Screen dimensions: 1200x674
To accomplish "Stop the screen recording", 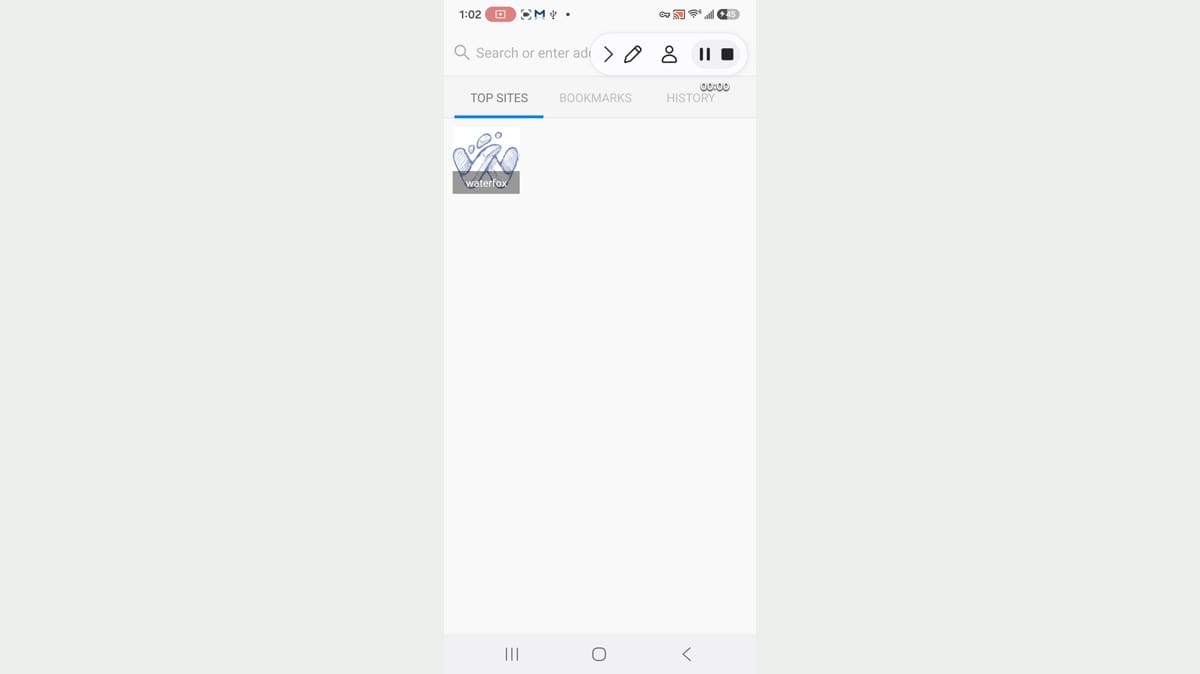I will [x=728, y=54].
